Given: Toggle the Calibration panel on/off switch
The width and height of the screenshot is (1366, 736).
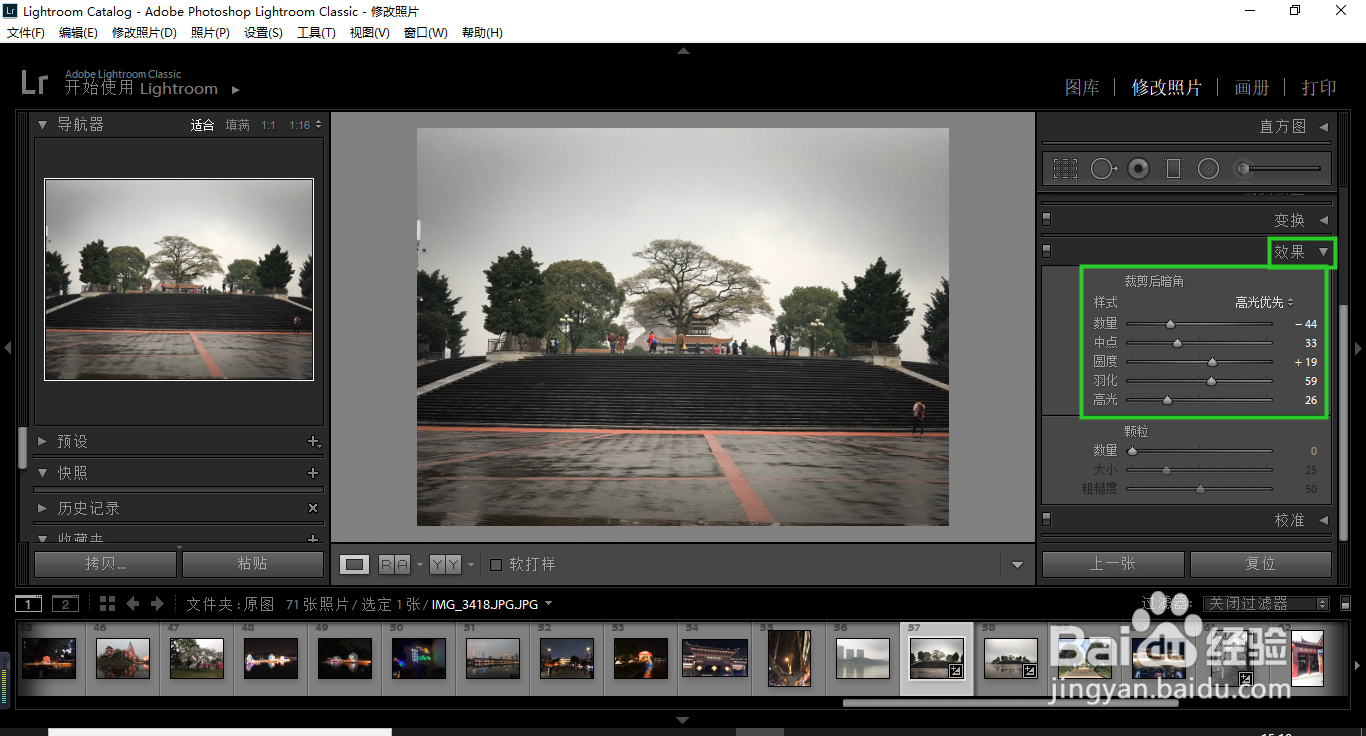Looking at the screenshot, I should (1047, 519).
